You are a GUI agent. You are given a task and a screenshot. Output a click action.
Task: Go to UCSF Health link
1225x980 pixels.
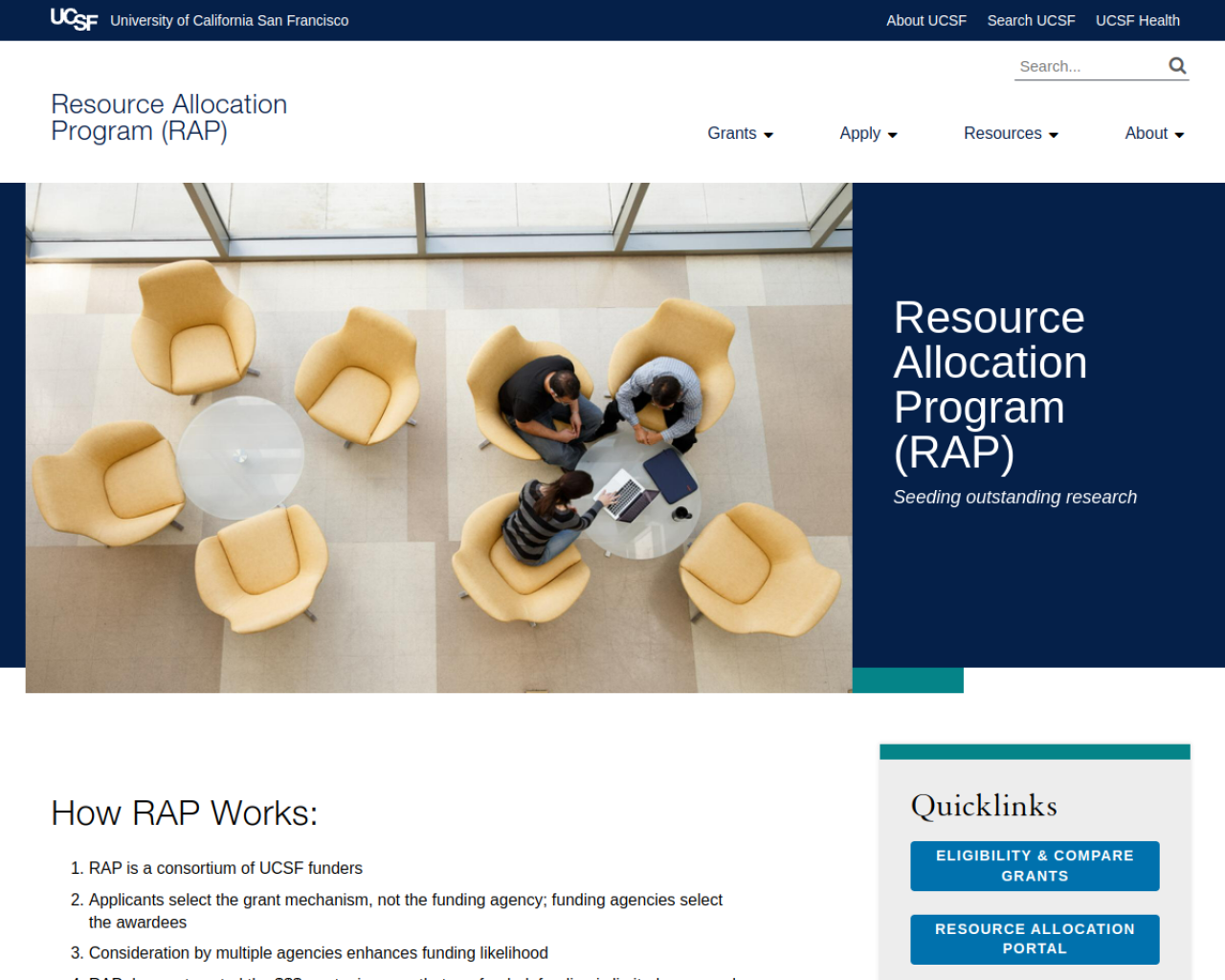1137,20
